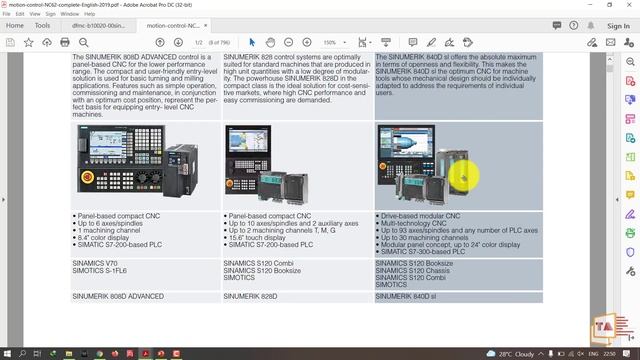Click the Save file icon

(x=10, y=42)
